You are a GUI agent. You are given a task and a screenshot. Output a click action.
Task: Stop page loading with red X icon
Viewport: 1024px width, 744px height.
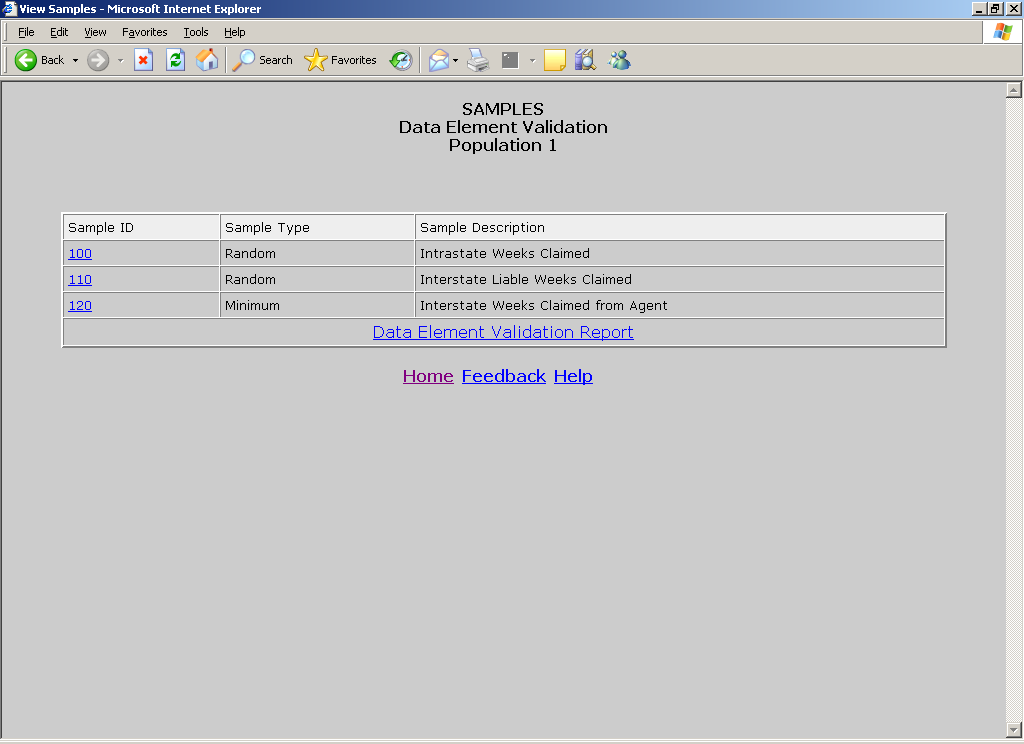click(x=144, y=60)
